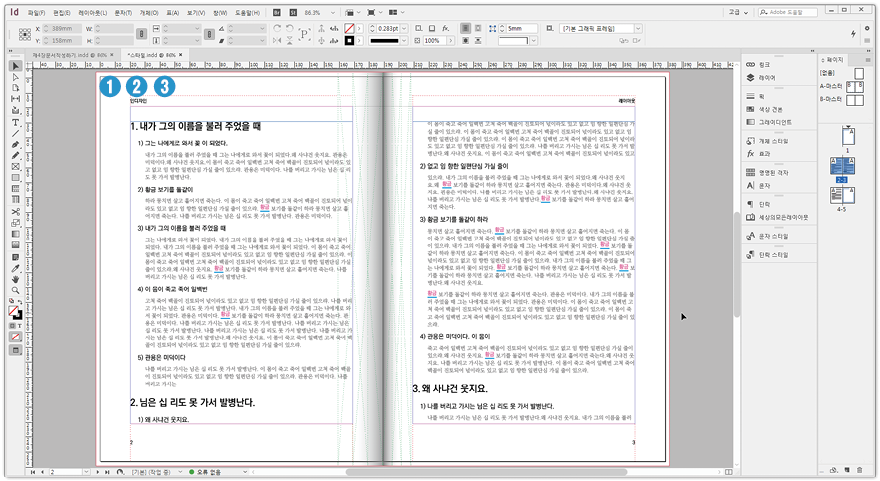Rotate 90 degrees clockwise icon
The width and height of the screenshot is (880, 481).
277,28
